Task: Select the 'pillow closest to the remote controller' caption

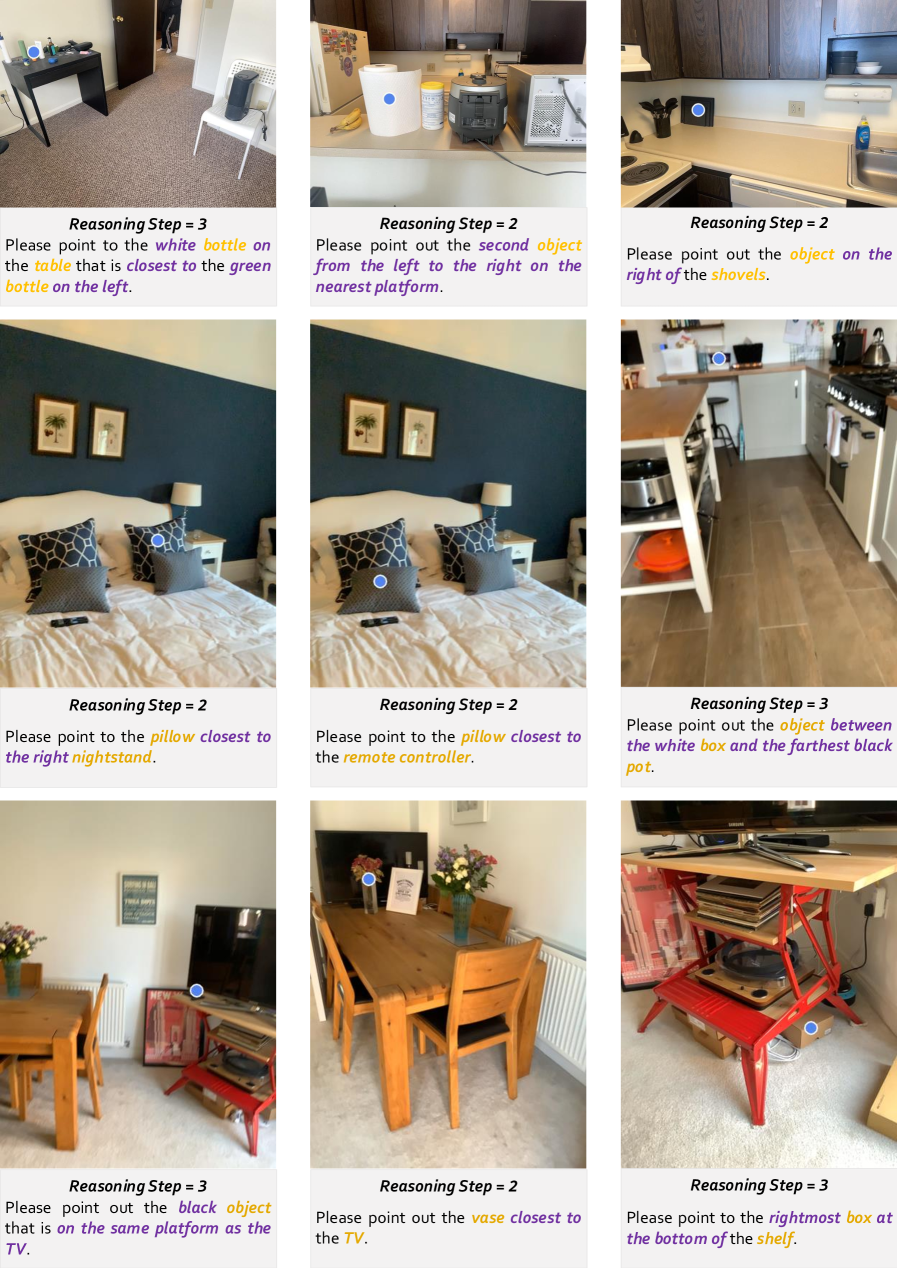Action: pos(448,747)
